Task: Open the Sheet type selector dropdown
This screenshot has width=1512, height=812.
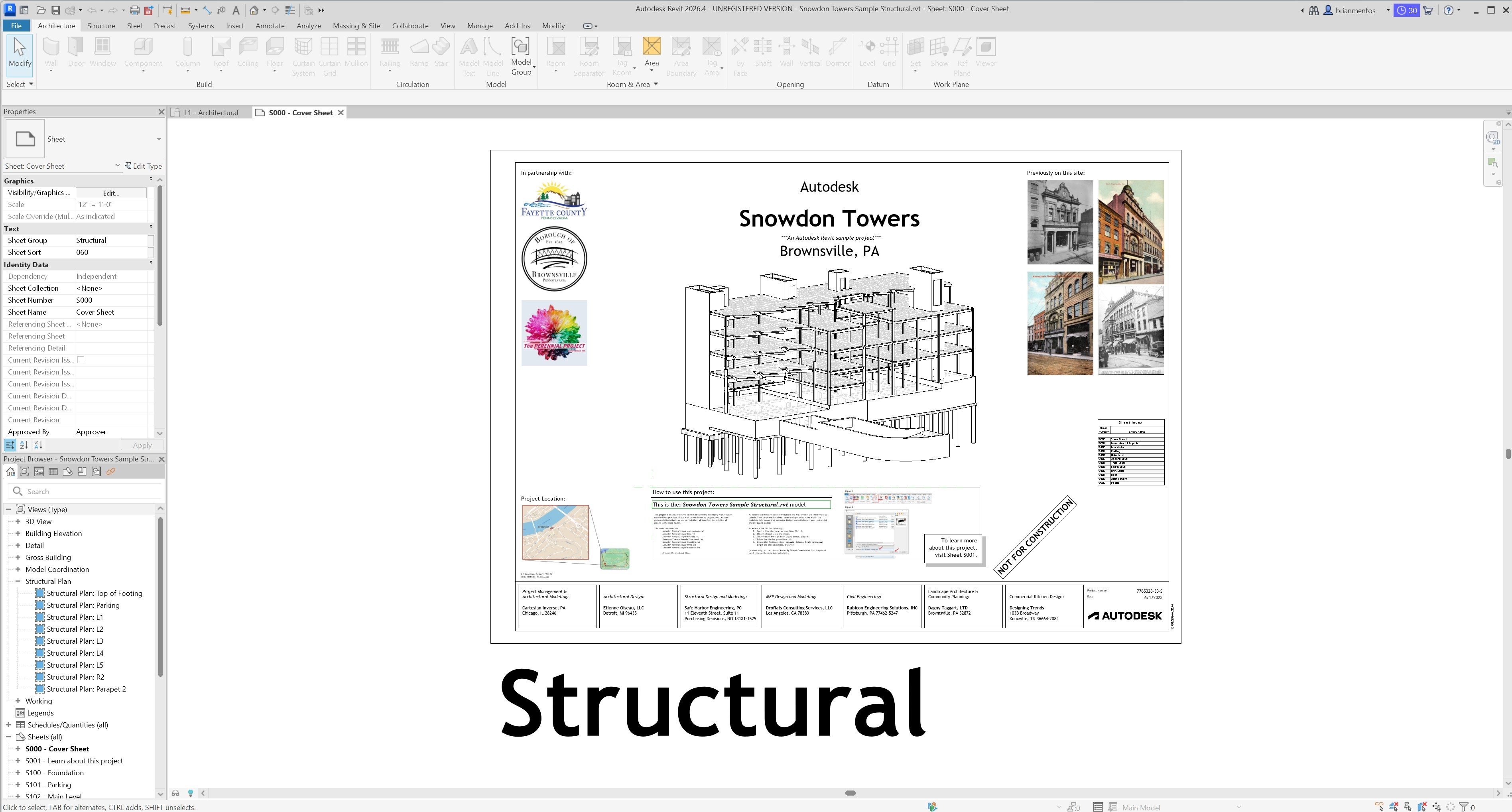Action: tap(158, 139)
